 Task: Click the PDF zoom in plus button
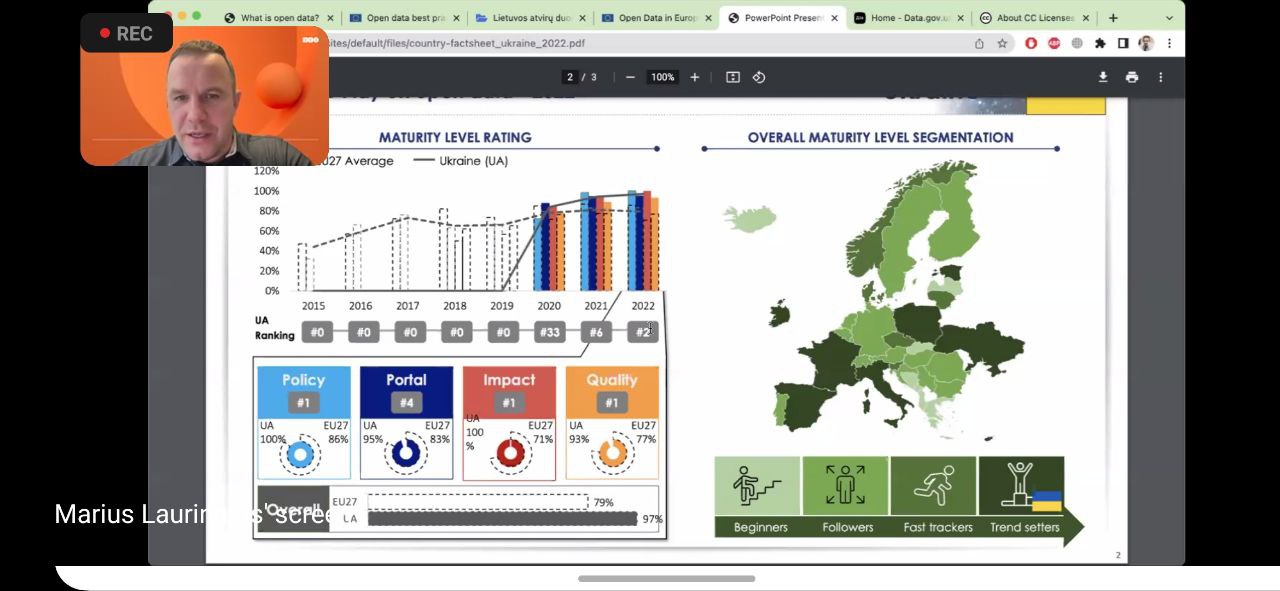point(695,77)
